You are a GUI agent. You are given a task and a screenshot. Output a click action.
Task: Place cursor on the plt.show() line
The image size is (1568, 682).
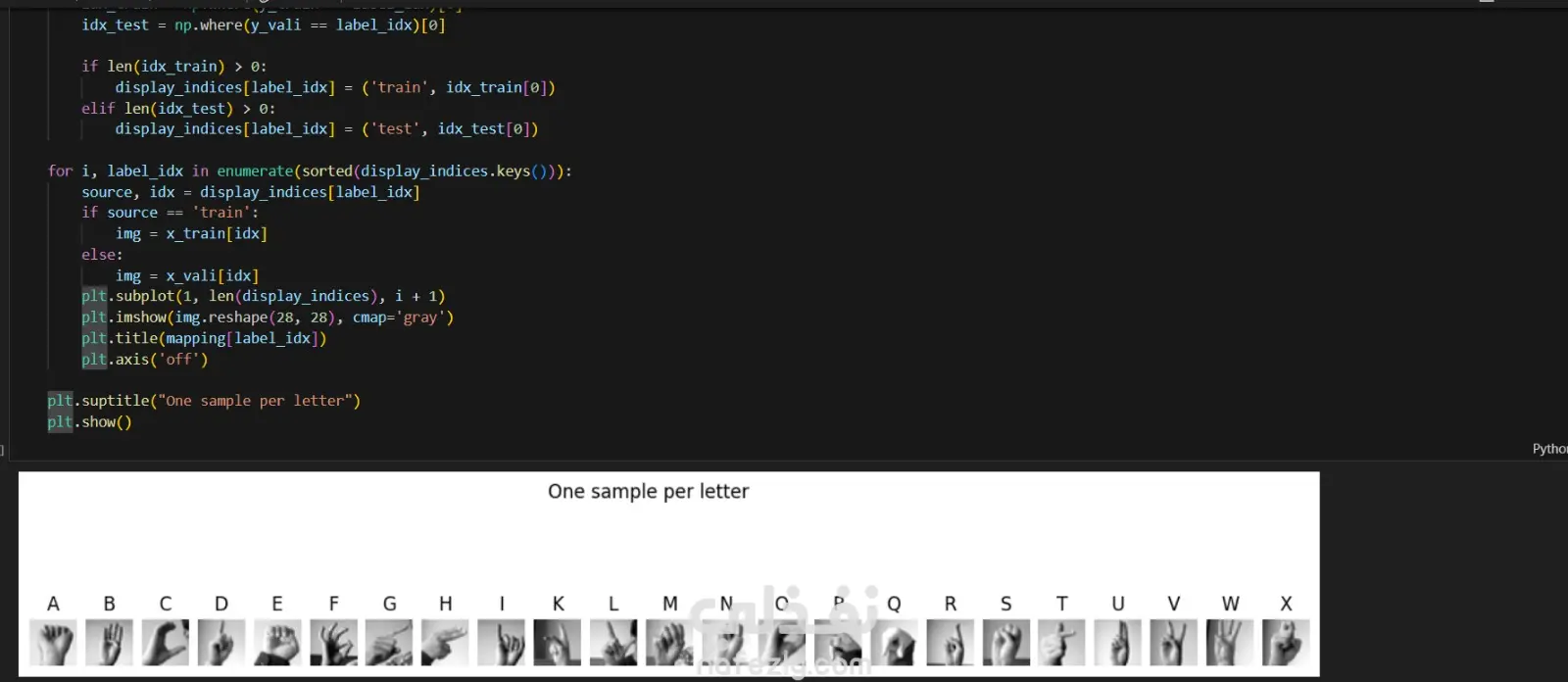pyautogui.click(x=90, y=422)
